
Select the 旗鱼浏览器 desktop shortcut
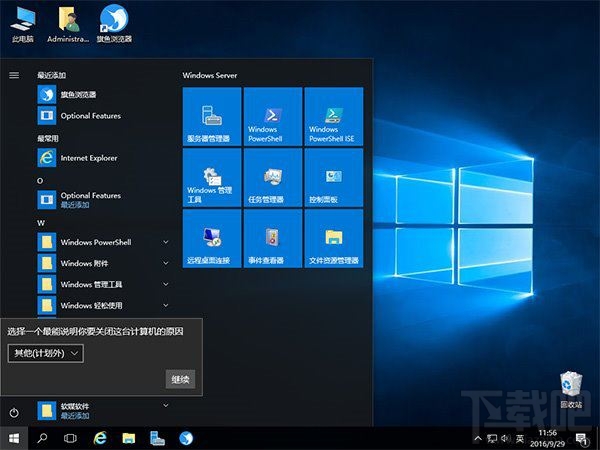[x=114, y=24]
